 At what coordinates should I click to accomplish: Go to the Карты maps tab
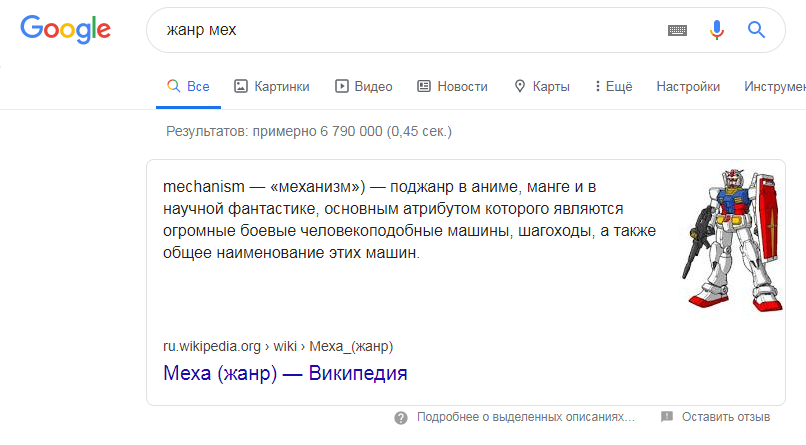541,86
